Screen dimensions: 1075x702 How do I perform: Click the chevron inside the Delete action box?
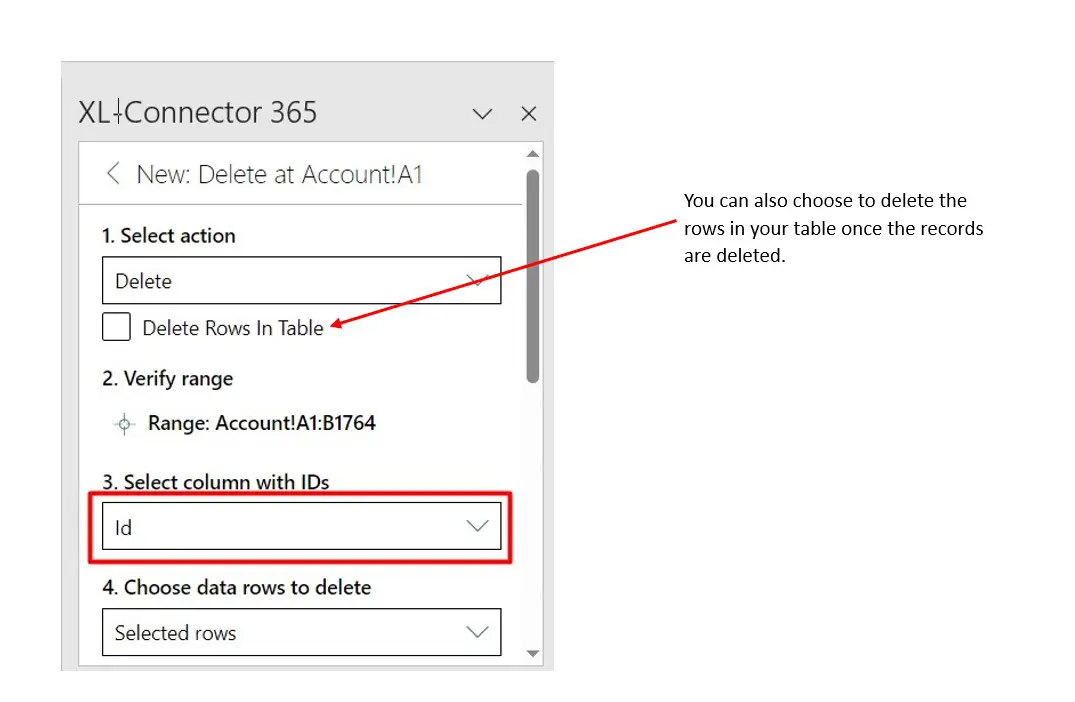[477, 281]
